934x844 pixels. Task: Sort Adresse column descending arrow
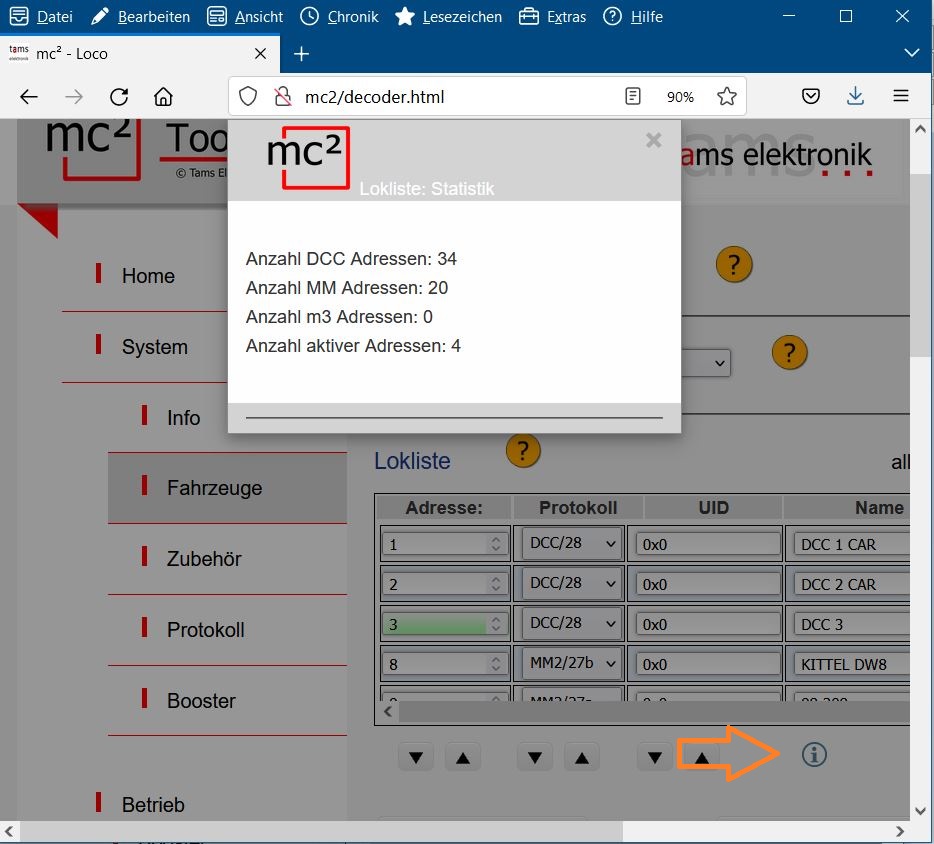[416, 758]
